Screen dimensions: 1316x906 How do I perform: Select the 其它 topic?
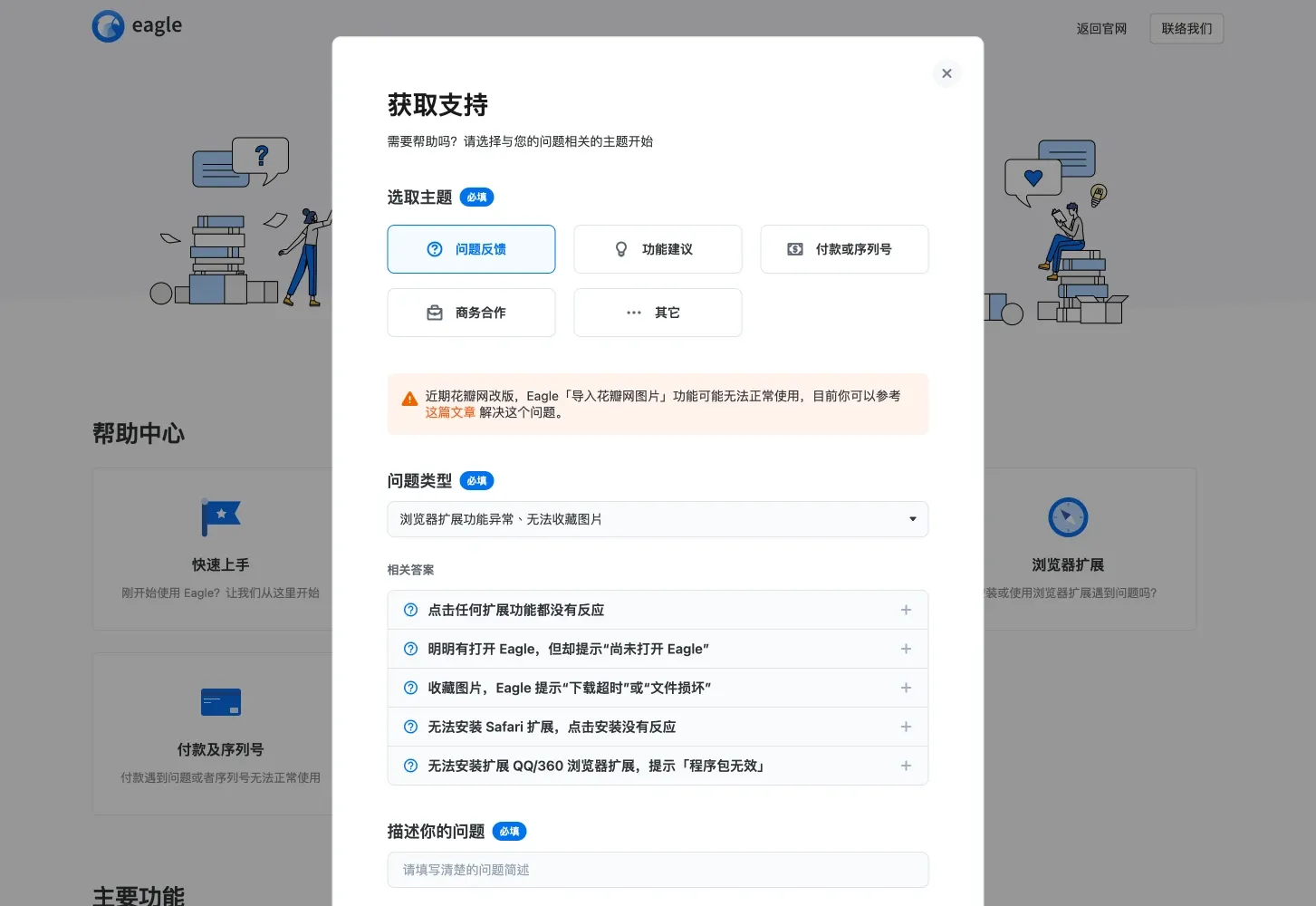[x=658, y=313]
